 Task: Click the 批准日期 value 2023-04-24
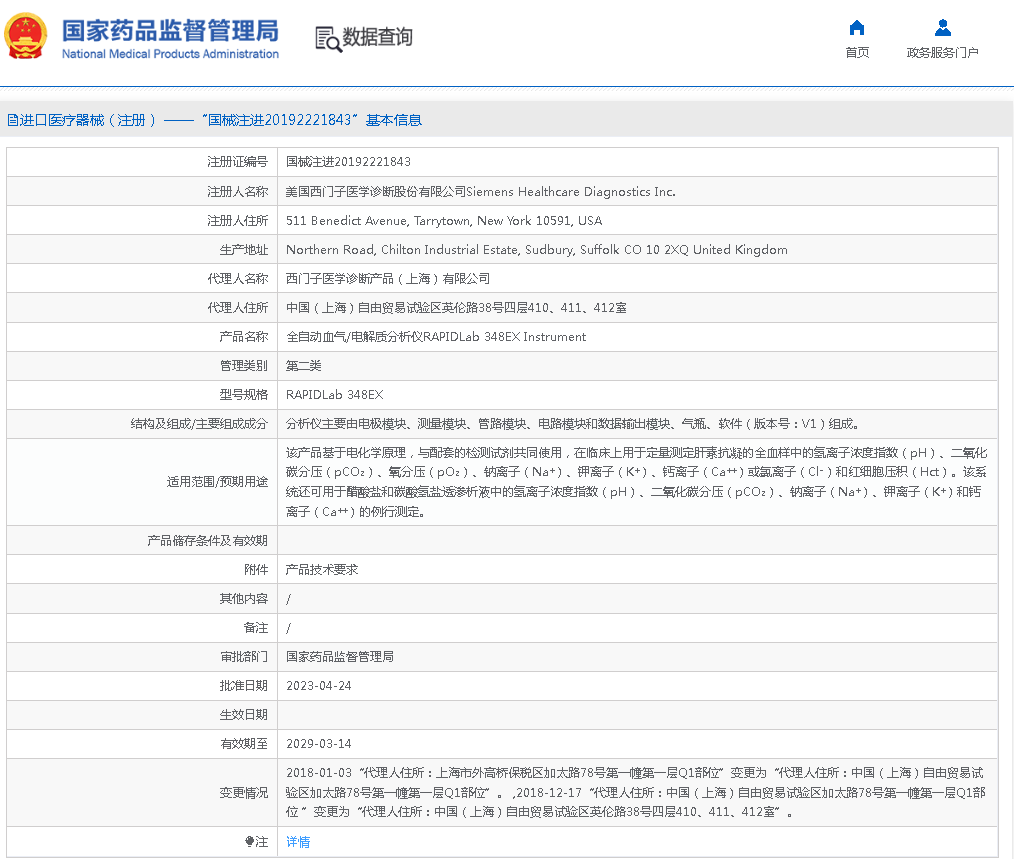tap(318, 686)
